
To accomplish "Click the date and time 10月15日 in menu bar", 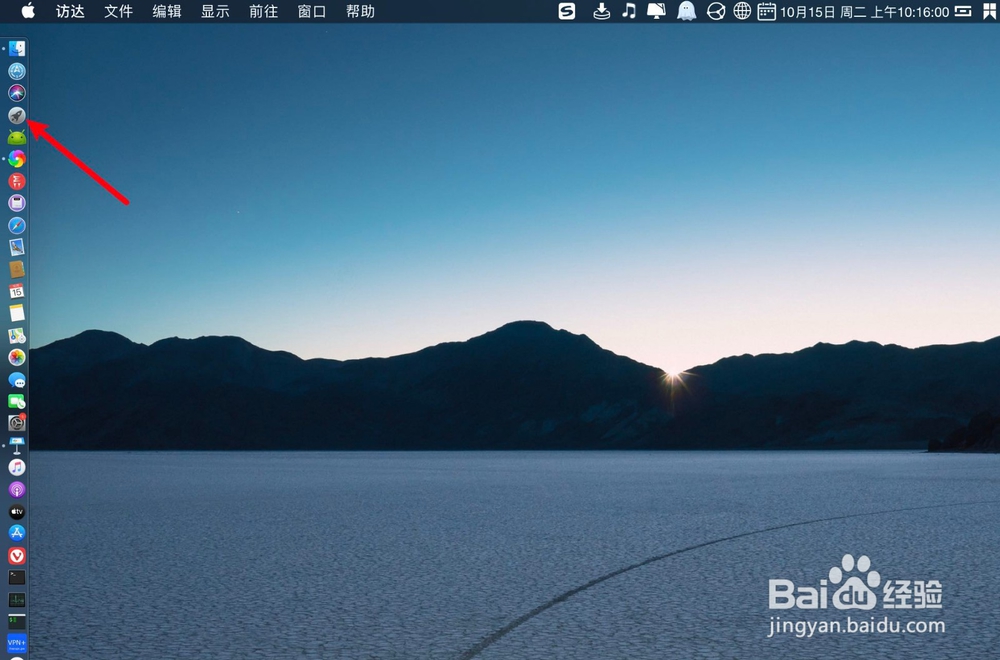I will coord(865,11).
